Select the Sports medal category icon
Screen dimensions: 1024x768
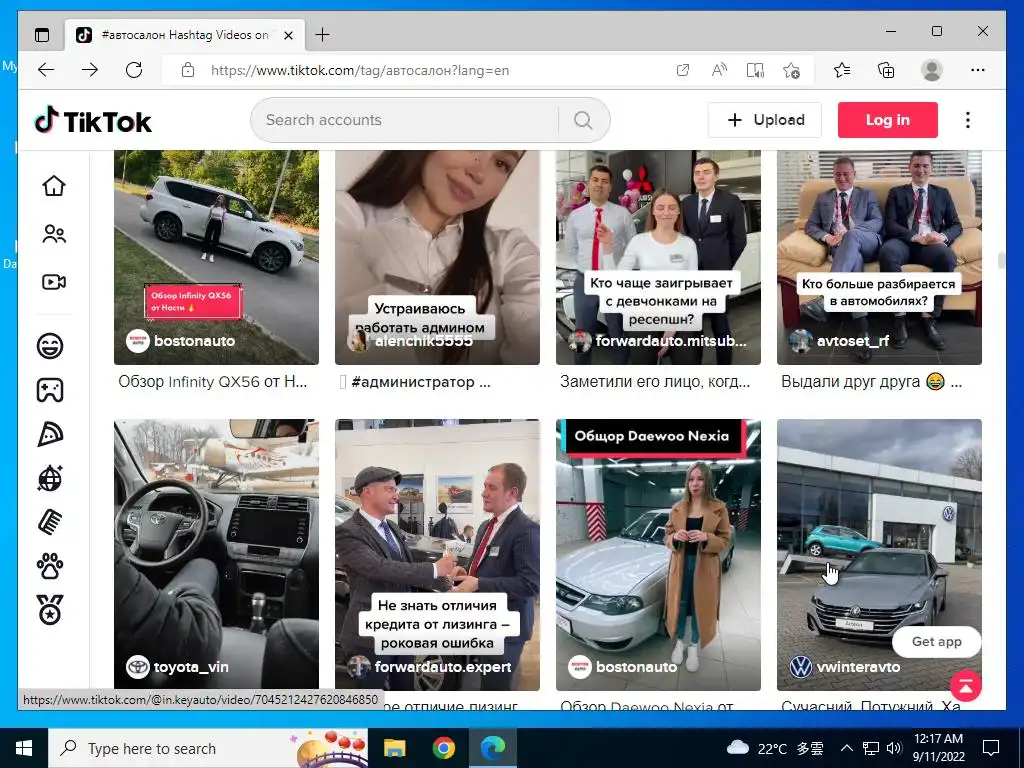click(50, 610)
